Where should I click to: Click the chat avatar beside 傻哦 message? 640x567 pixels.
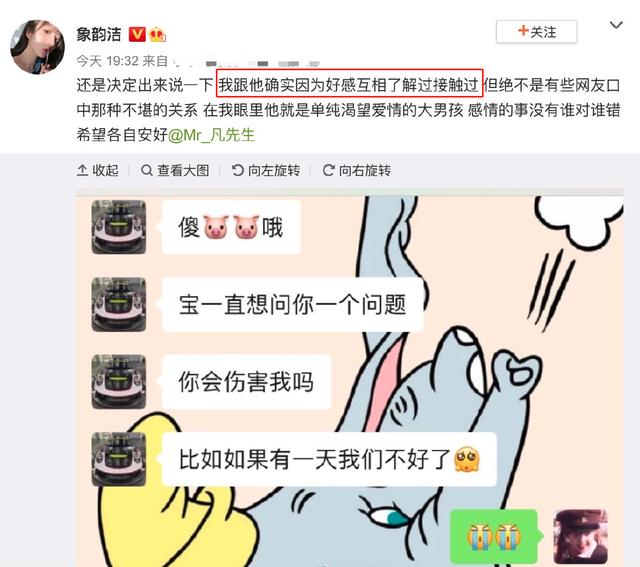pyautogui.click(x=119, y=227)
